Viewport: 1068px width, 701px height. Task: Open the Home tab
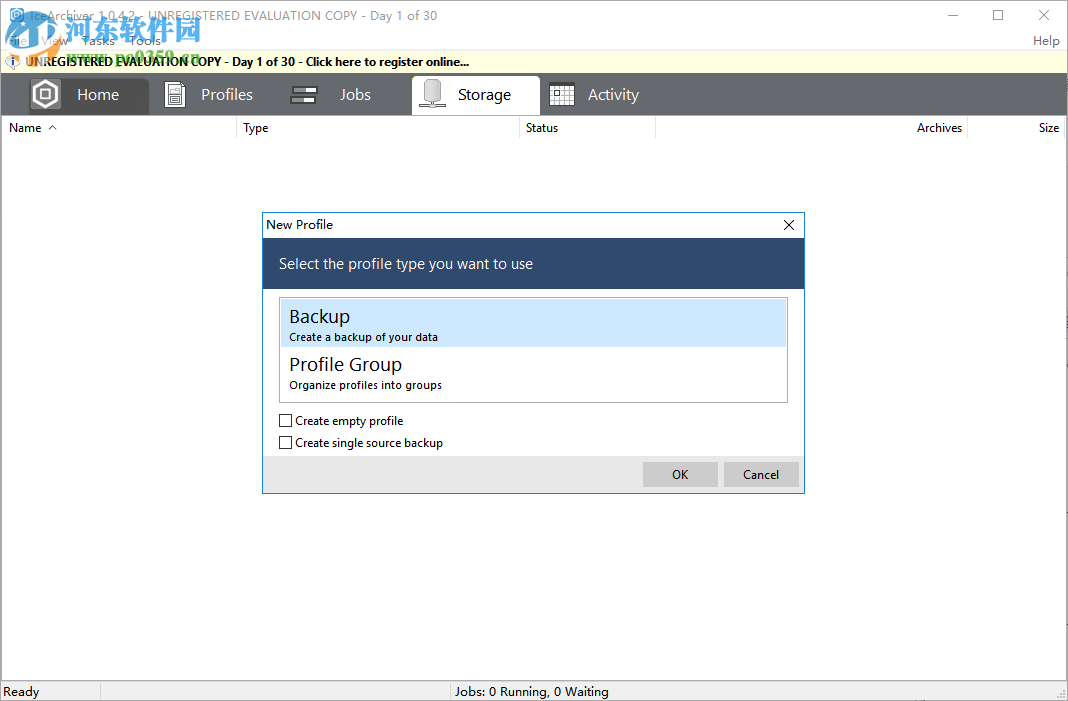(x=89, y=95)
